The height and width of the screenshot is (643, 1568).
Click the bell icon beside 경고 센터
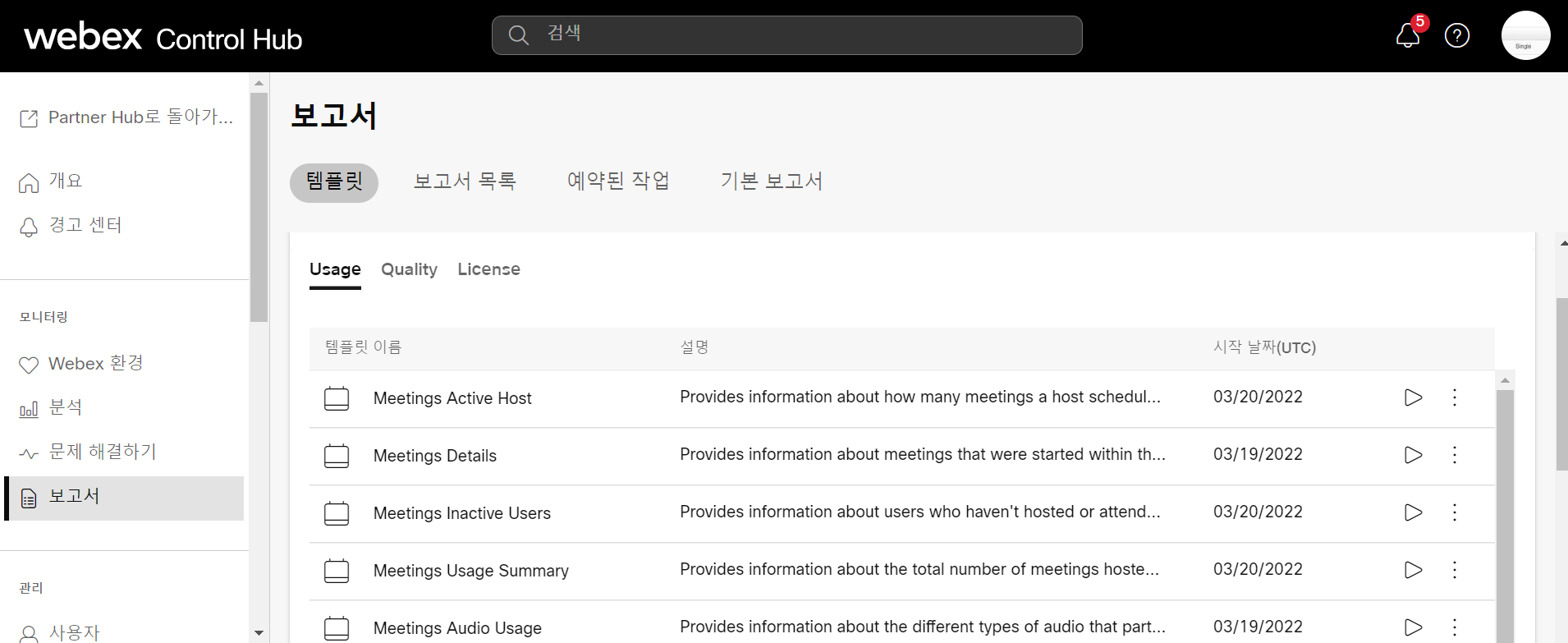point(29,227)
